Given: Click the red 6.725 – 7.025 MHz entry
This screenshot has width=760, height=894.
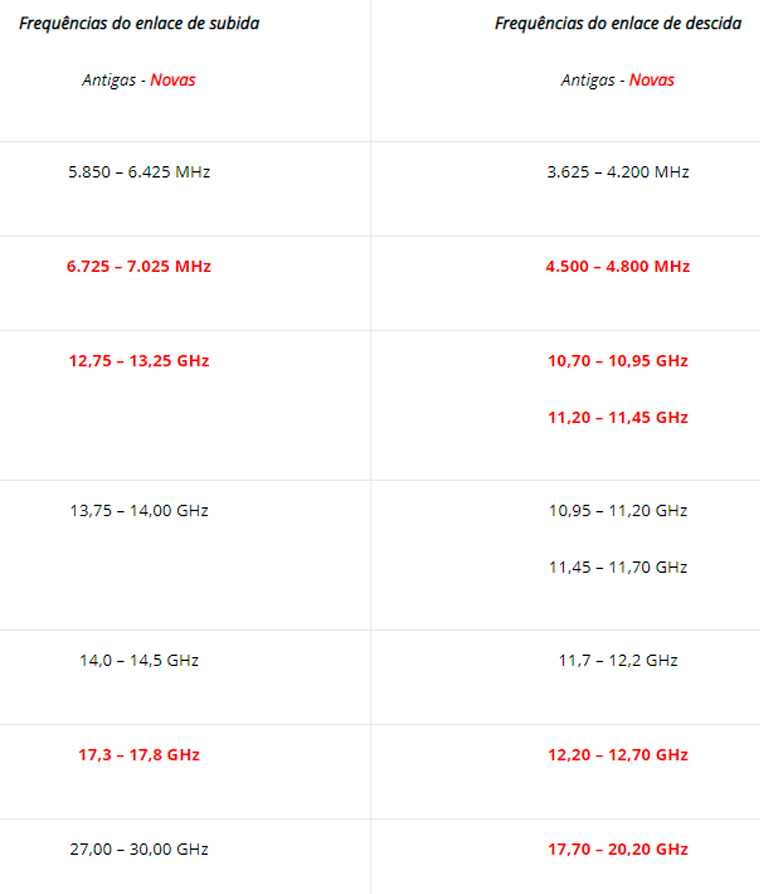Looking at the screenshot, I should pyautogui.click(x=139, y=266).
